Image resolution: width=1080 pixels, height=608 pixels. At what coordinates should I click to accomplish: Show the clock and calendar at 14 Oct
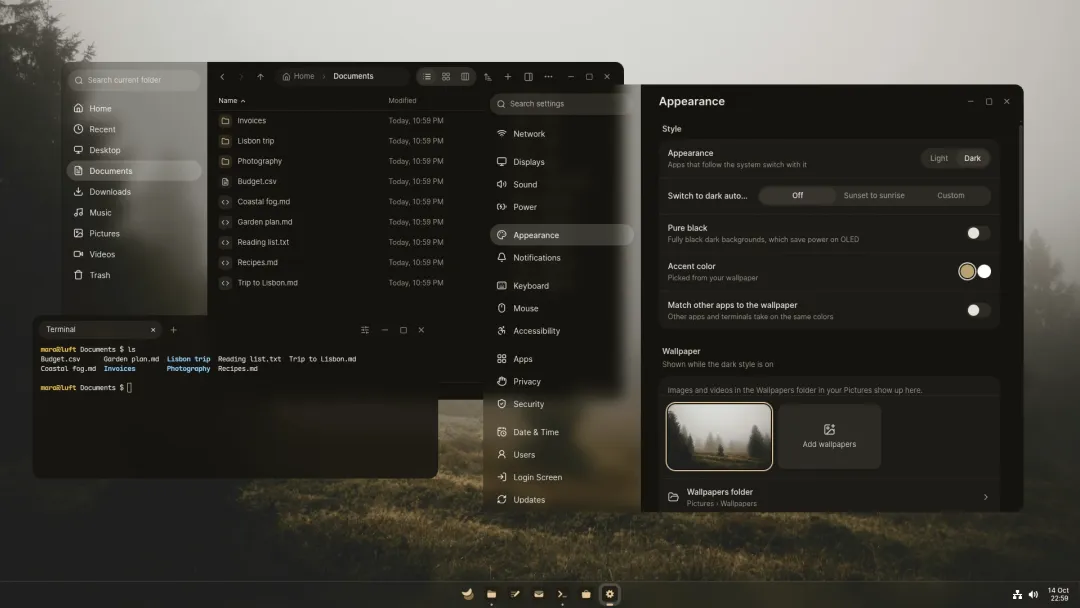tap(1058, 594)
